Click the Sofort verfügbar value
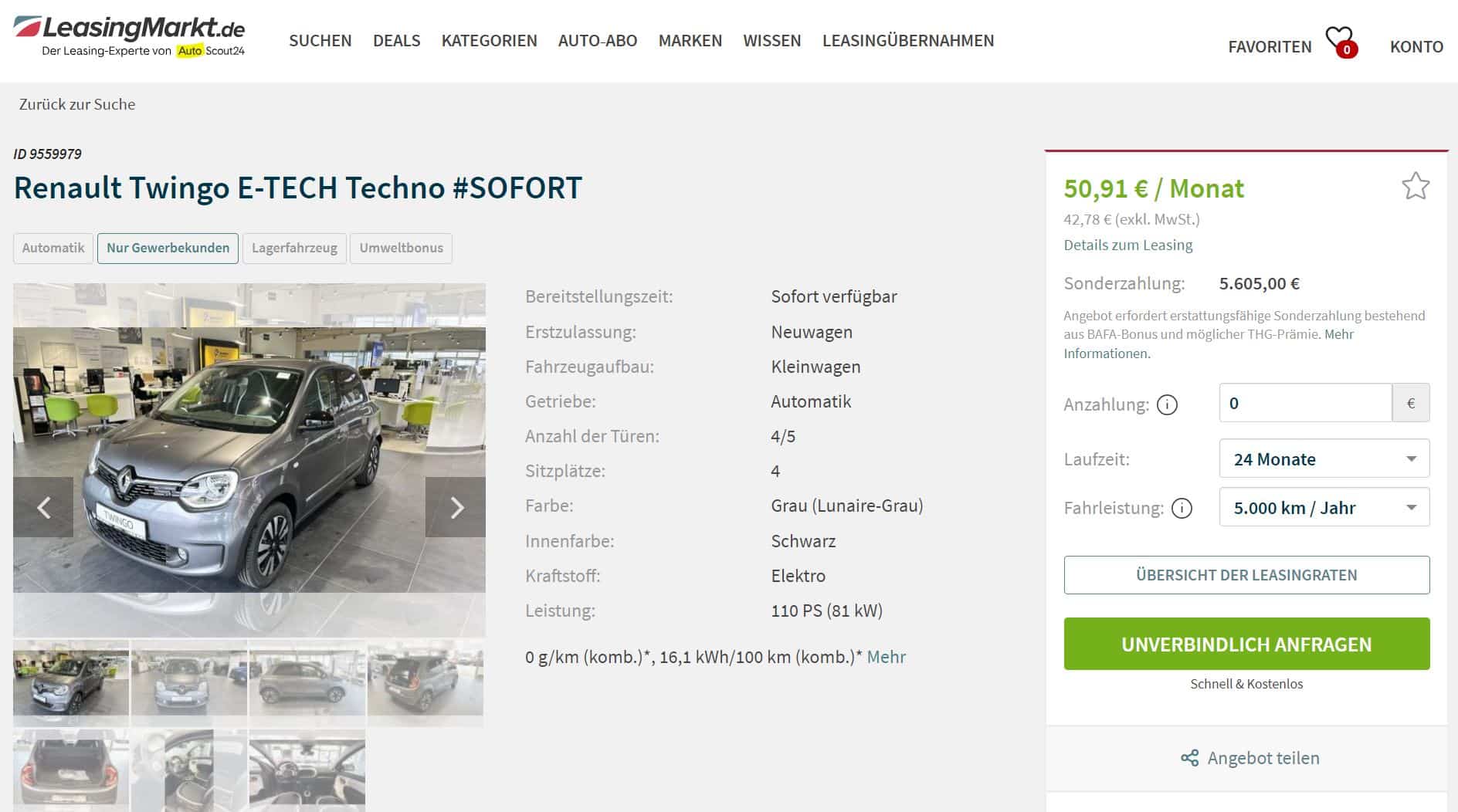Image resolution: width=1458 pixels, height=812 pixels. (x=834, y=296)
